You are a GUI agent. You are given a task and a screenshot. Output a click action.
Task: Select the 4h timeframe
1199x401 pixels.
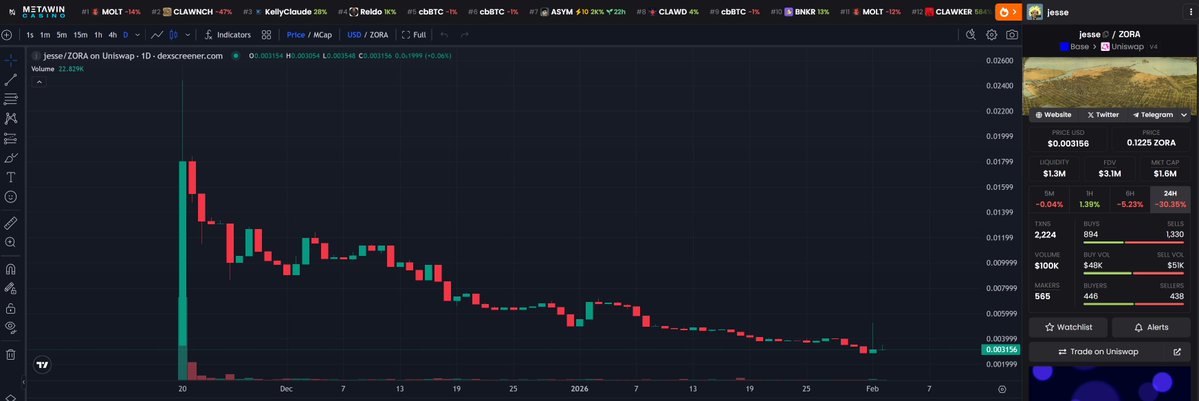coord(112,35)
